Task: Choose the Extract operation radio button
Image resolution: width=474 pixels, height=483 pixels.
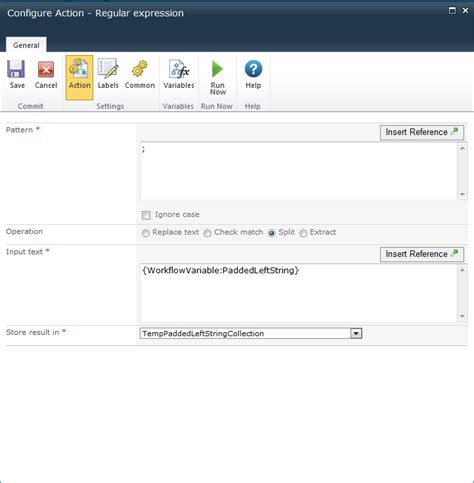Action: [x=303, y=233]
